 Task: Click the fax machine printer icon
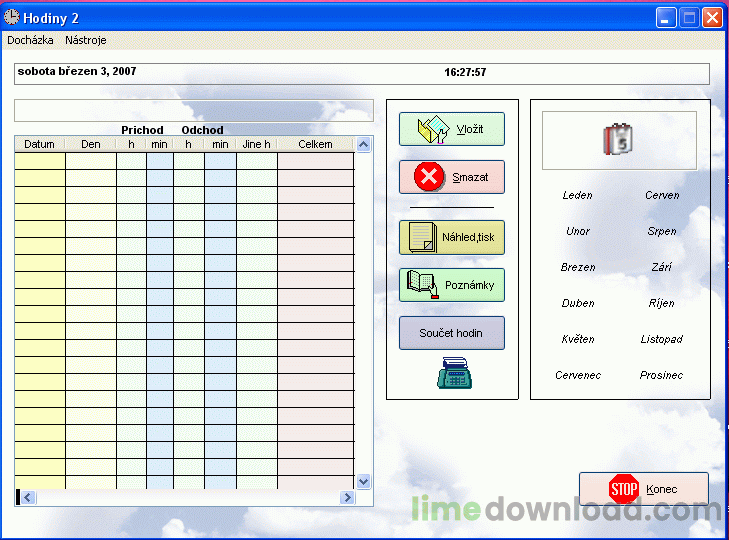coord(454,373)
